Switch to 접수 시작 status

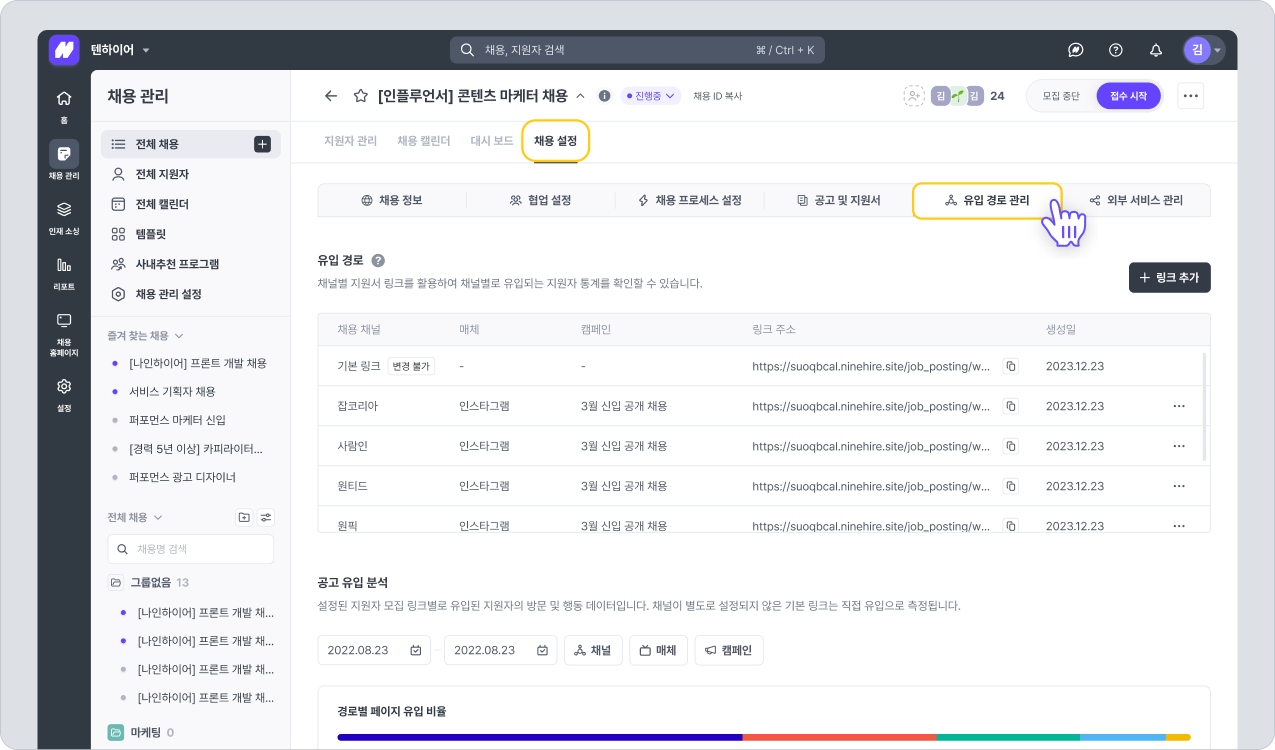pyautogui.click(x=1129, y=96)
